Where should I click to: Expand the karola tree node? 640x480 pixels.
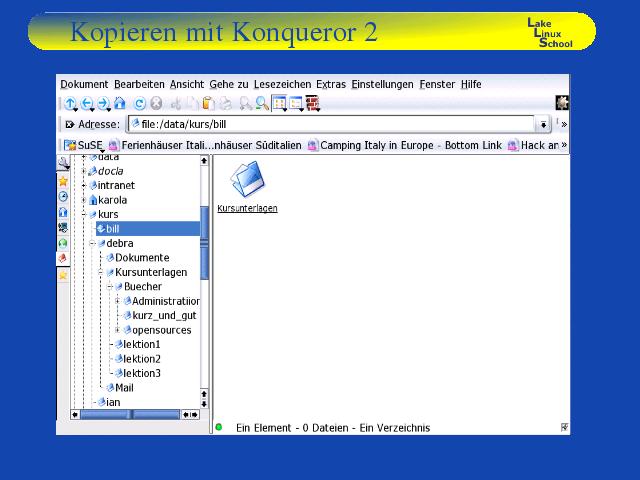[83, 200]
